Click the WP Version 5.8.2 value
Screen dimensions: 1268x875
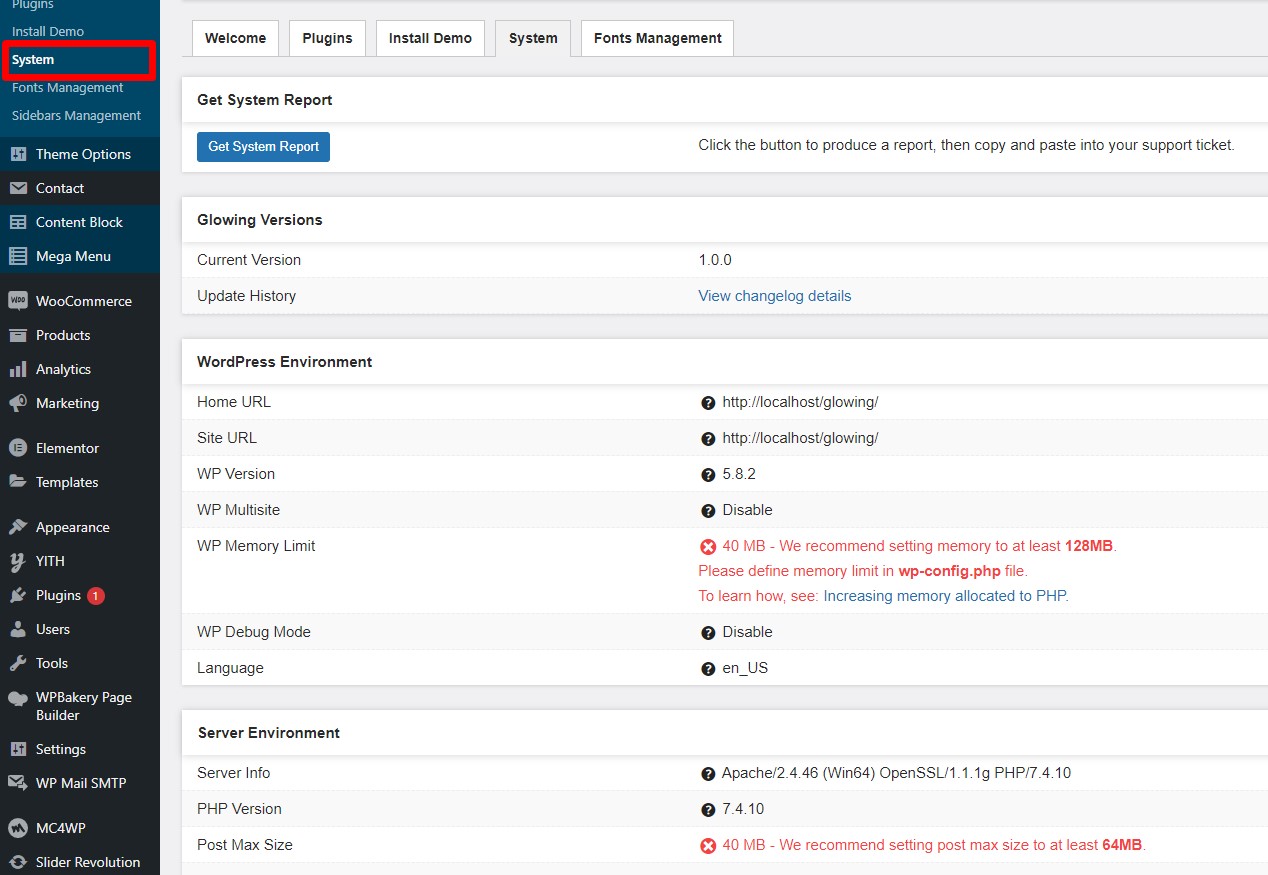[739, 474]
